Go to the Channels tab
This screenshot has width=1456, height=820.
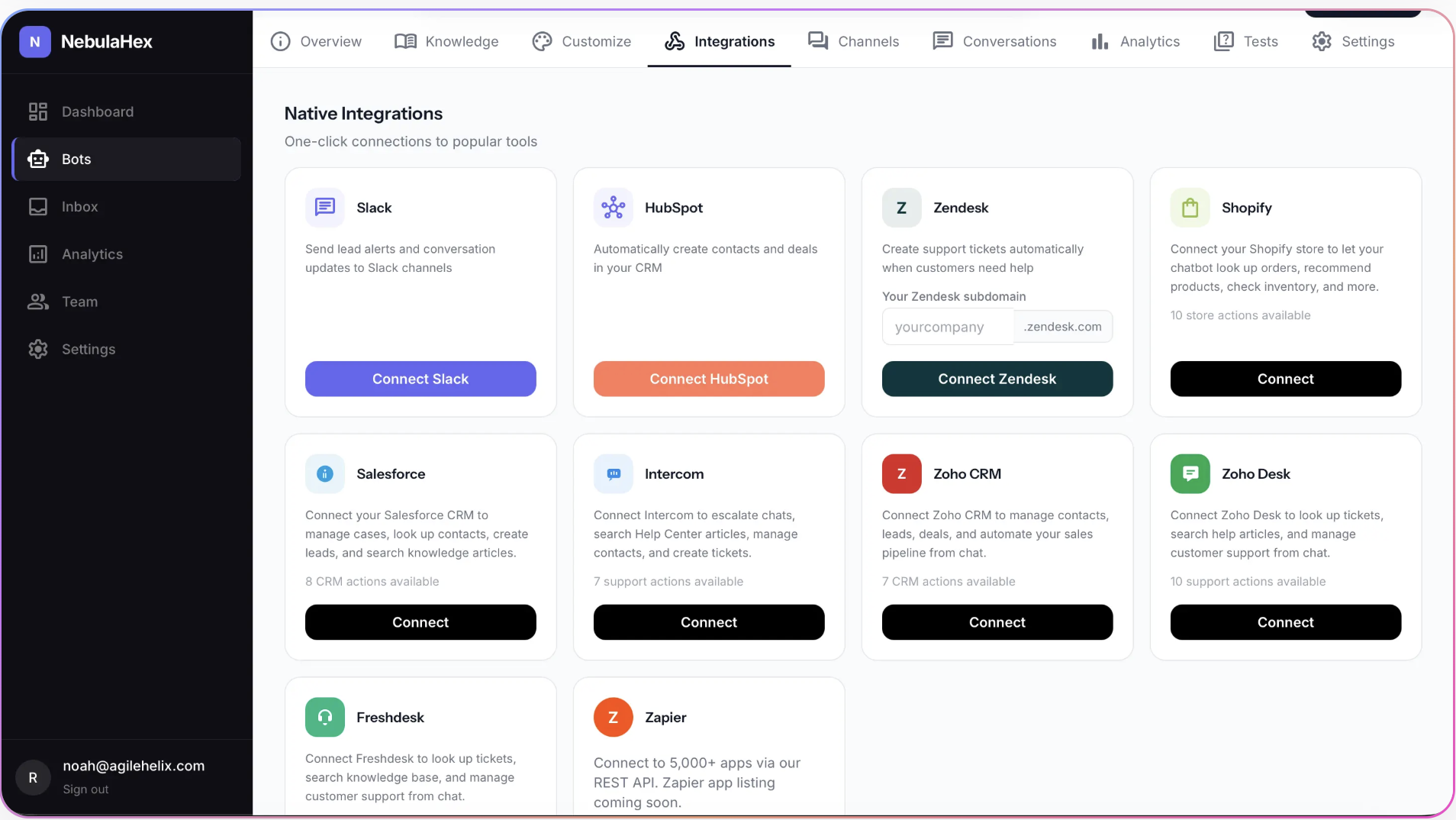point(854,41)
